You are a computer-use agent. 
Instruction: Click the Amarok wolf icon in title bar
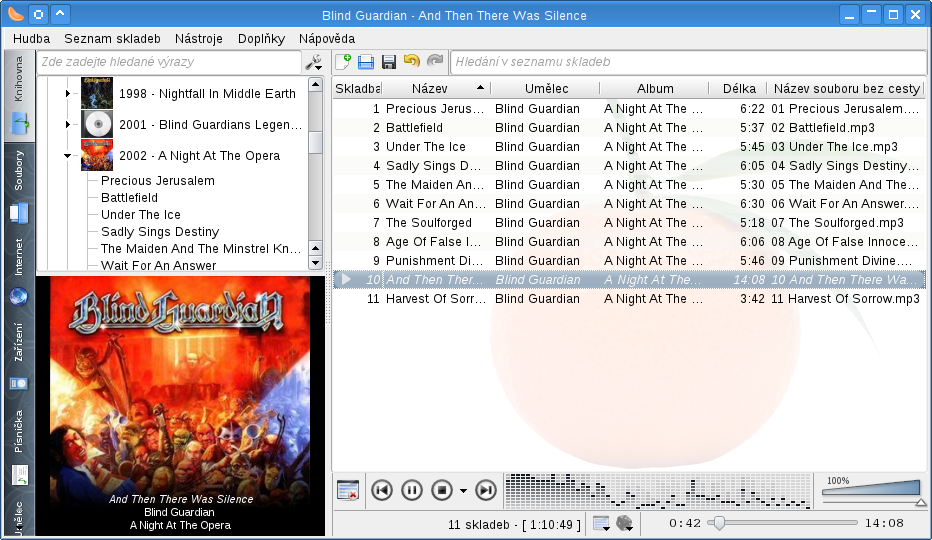click(15, 14)
